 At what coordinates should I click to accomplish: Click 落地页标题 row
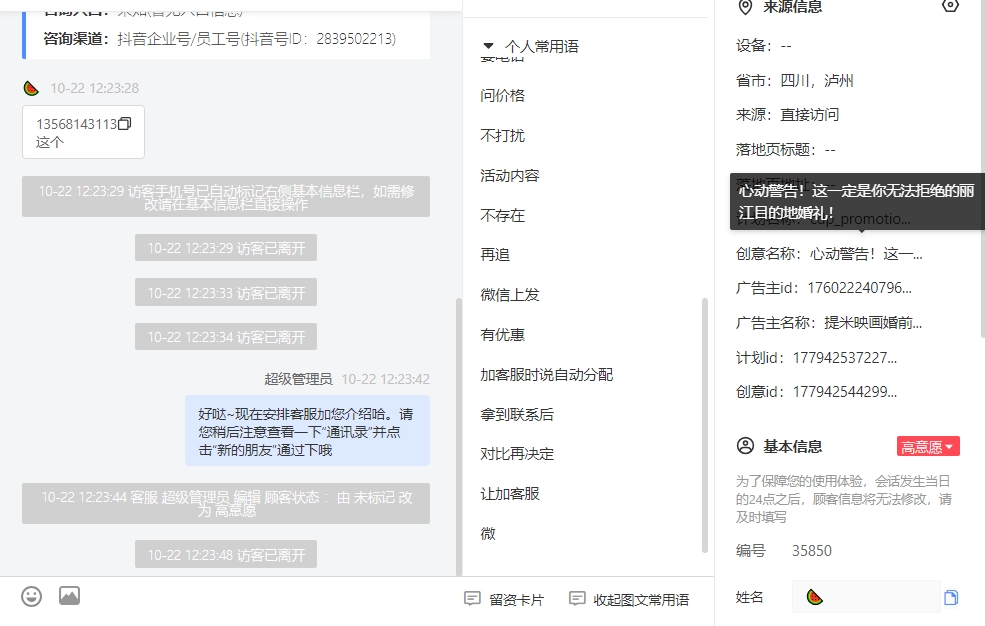click(x=786, y=149)
